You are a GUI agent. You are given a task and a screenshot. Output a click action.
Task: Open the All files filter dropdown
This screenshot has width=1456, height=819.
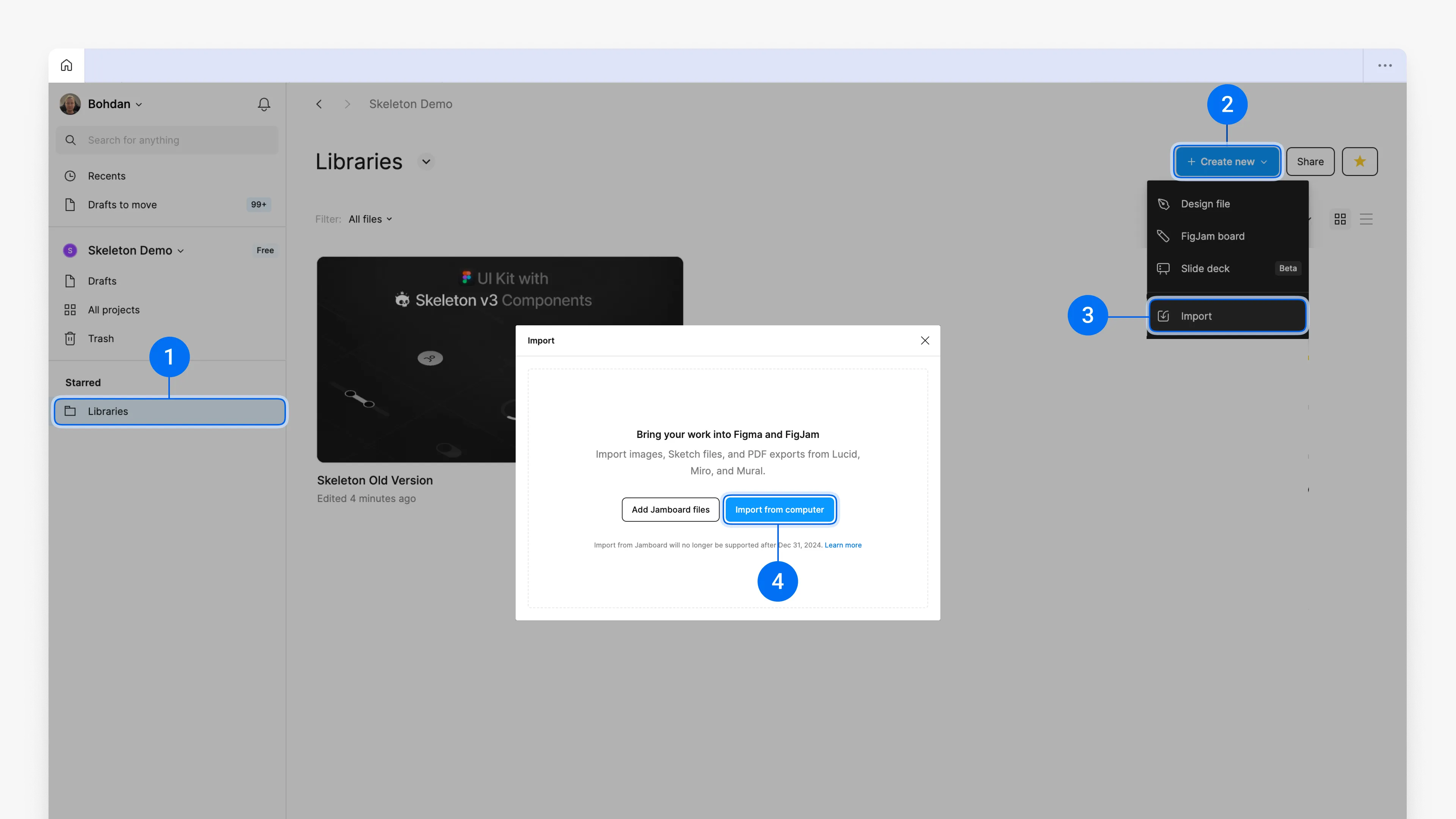click(x=370, y=219)
